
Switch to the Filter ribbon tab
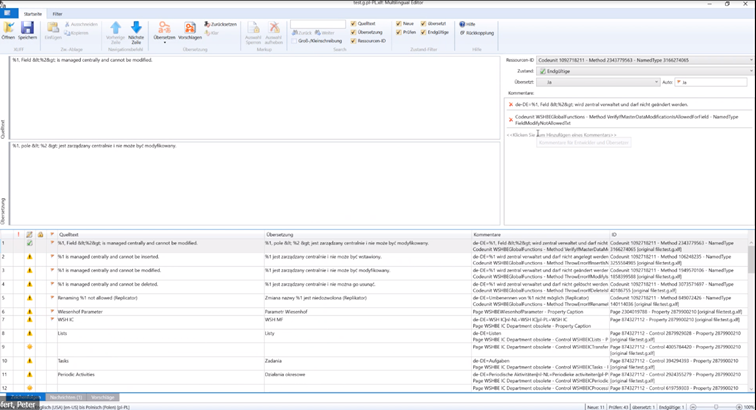point(57,14)
